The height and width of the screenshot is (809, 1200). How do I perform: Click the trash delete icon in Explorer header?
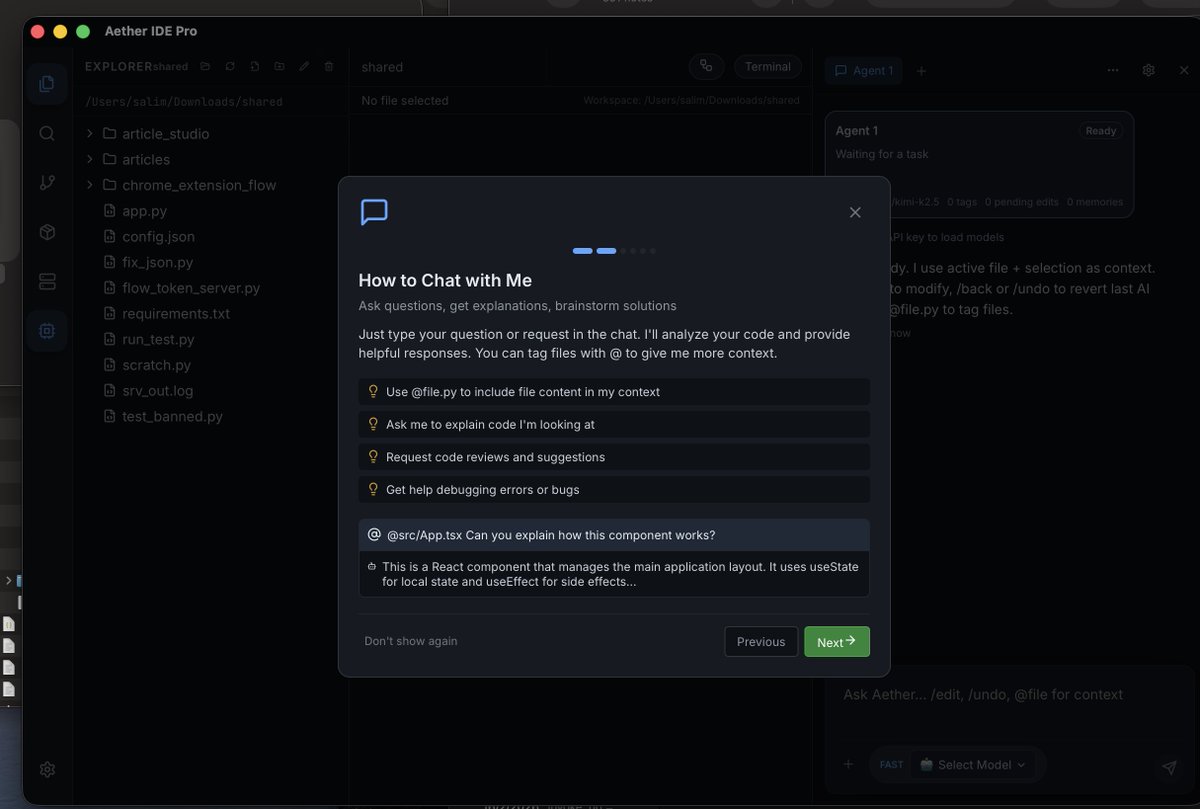330,67
